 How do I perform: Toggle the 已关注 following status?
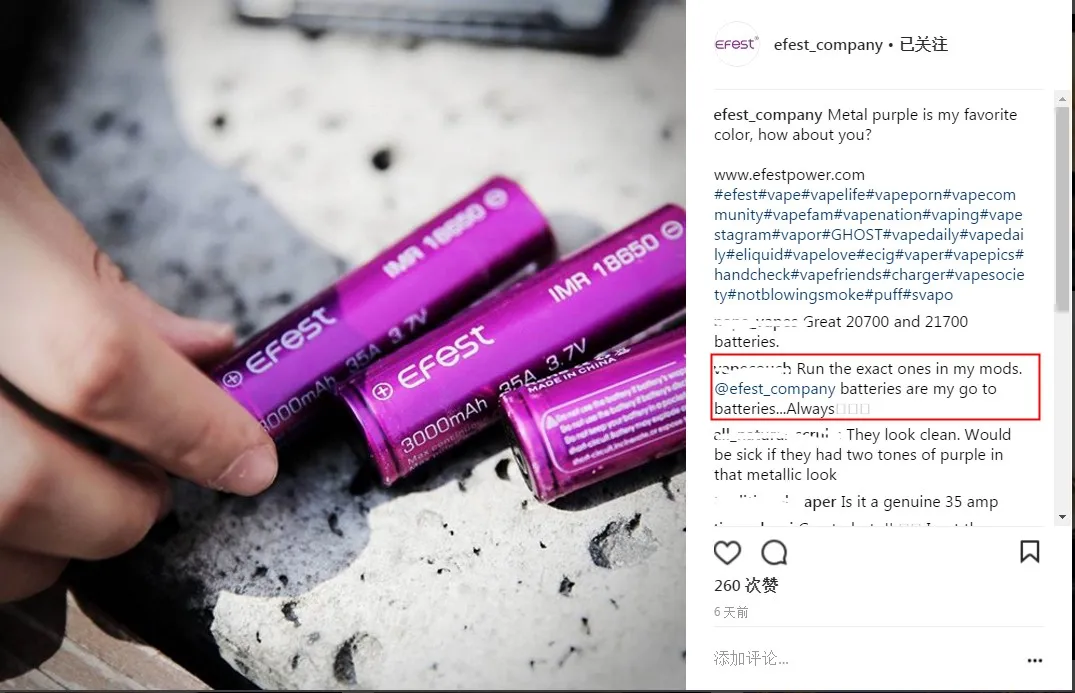(923, 45)
